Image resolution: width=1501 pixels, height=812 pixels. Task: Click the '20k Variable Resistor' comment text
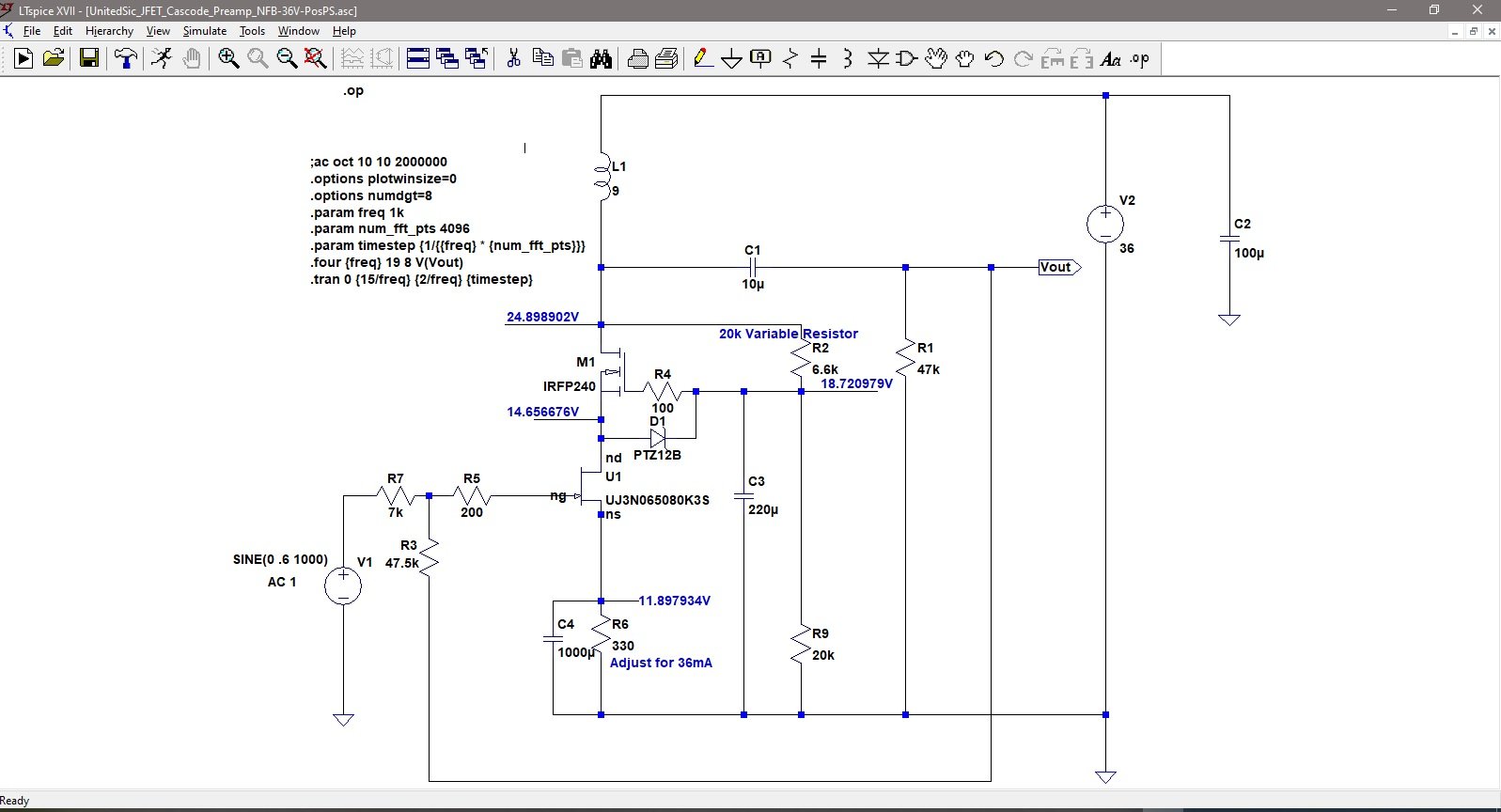[789, 334]
